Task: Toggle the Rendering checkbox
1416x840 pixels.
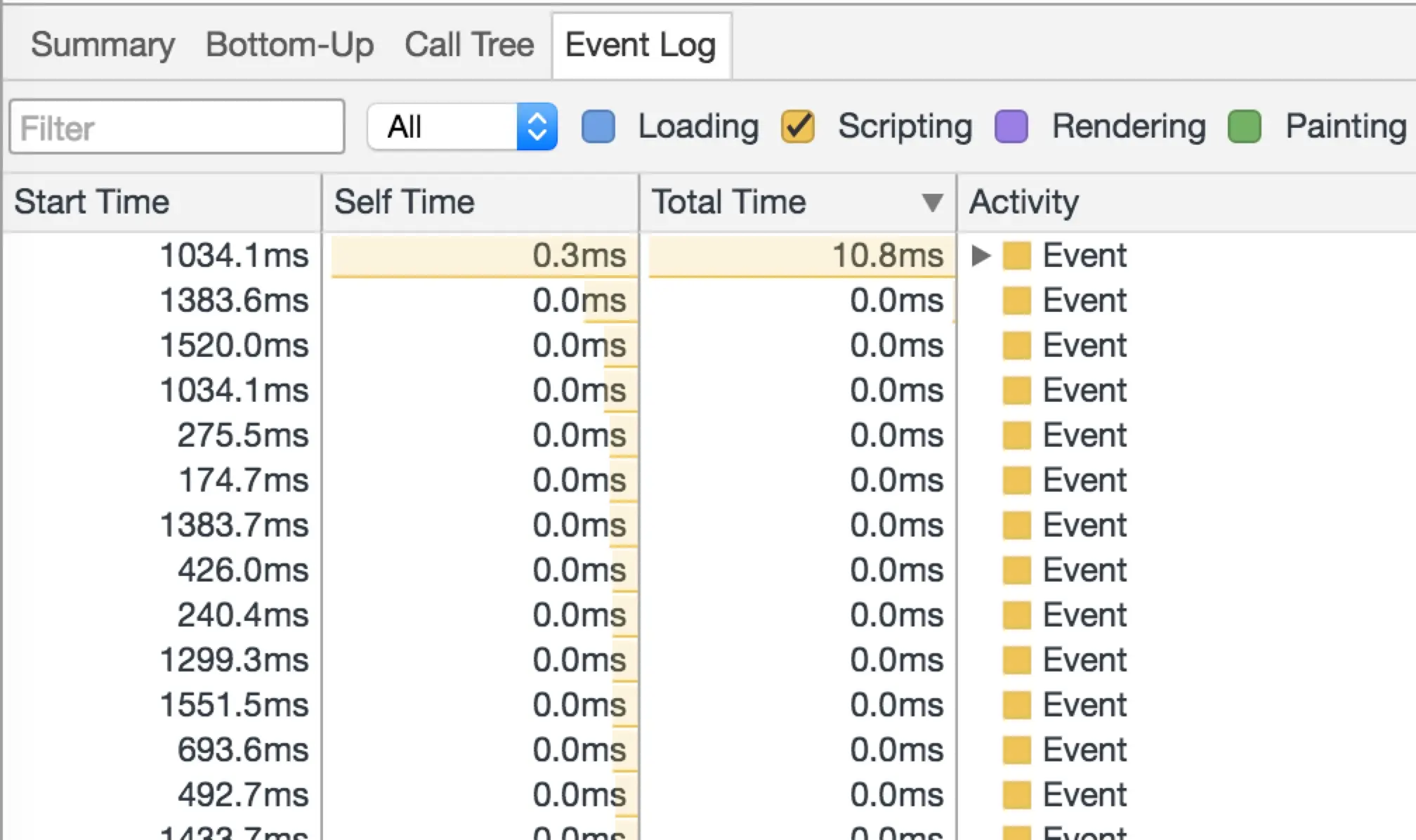Action: (1011, 127)
